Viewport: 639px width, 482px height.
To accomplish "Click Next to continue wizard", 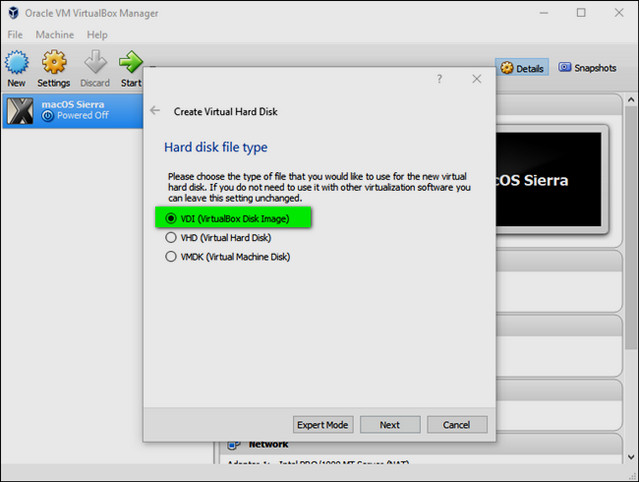I will tap(390, 425).
